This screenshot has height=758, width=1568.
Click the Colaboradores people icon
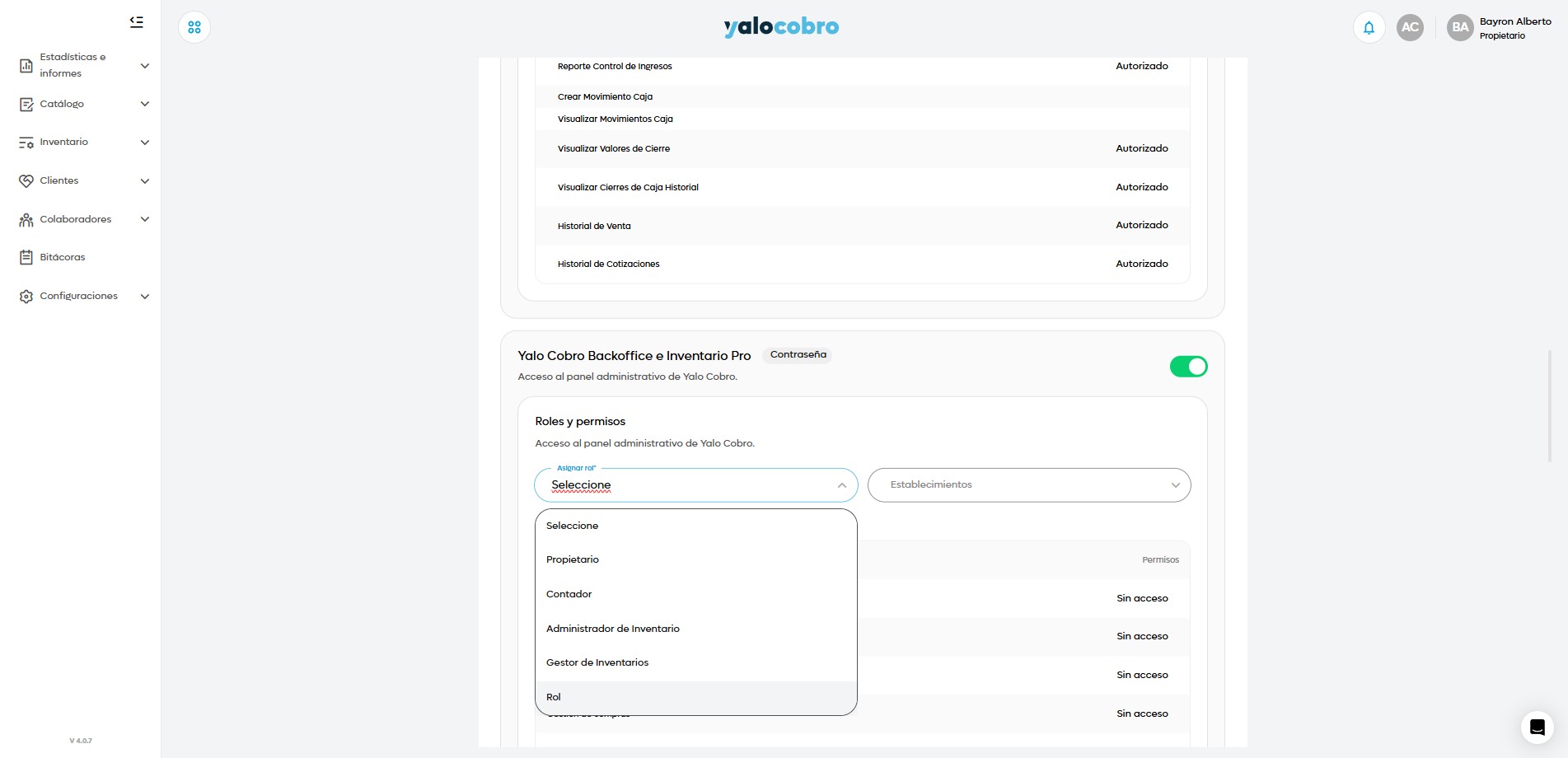26,219
